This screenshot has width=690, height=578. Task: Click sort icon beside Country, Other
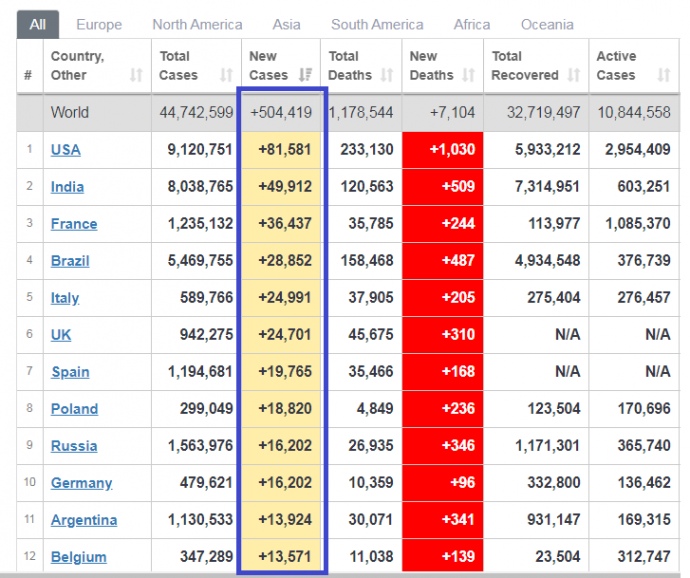tap(136, 75)
